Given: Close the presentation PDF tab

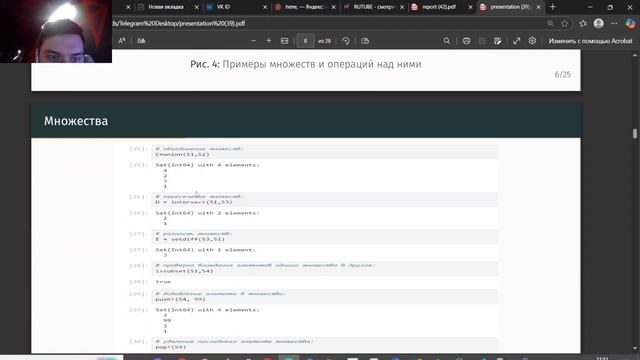Looking at the screenshot, I should [538, 7].
